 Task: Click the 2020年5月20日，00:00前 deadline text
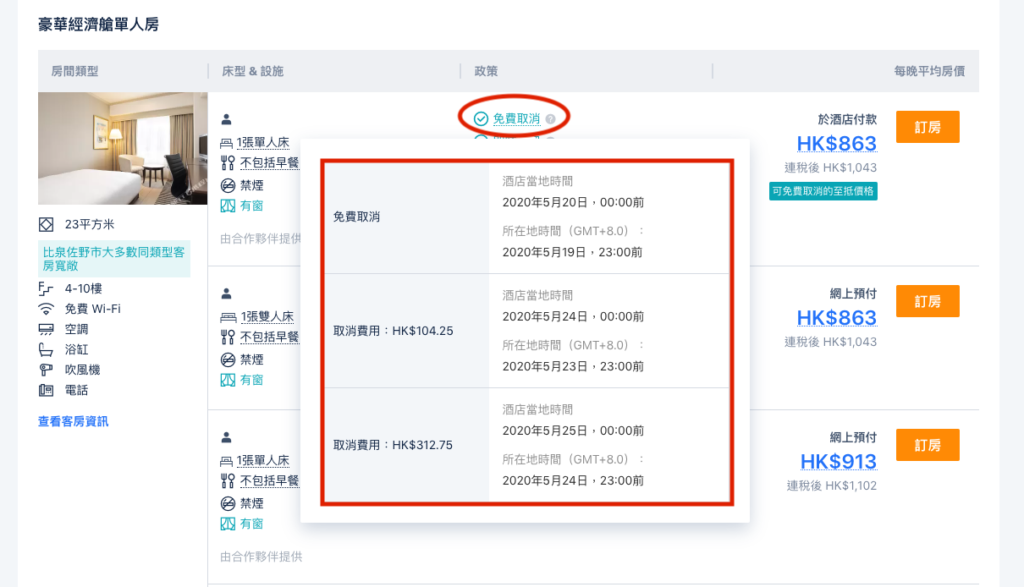pos(573,202)
